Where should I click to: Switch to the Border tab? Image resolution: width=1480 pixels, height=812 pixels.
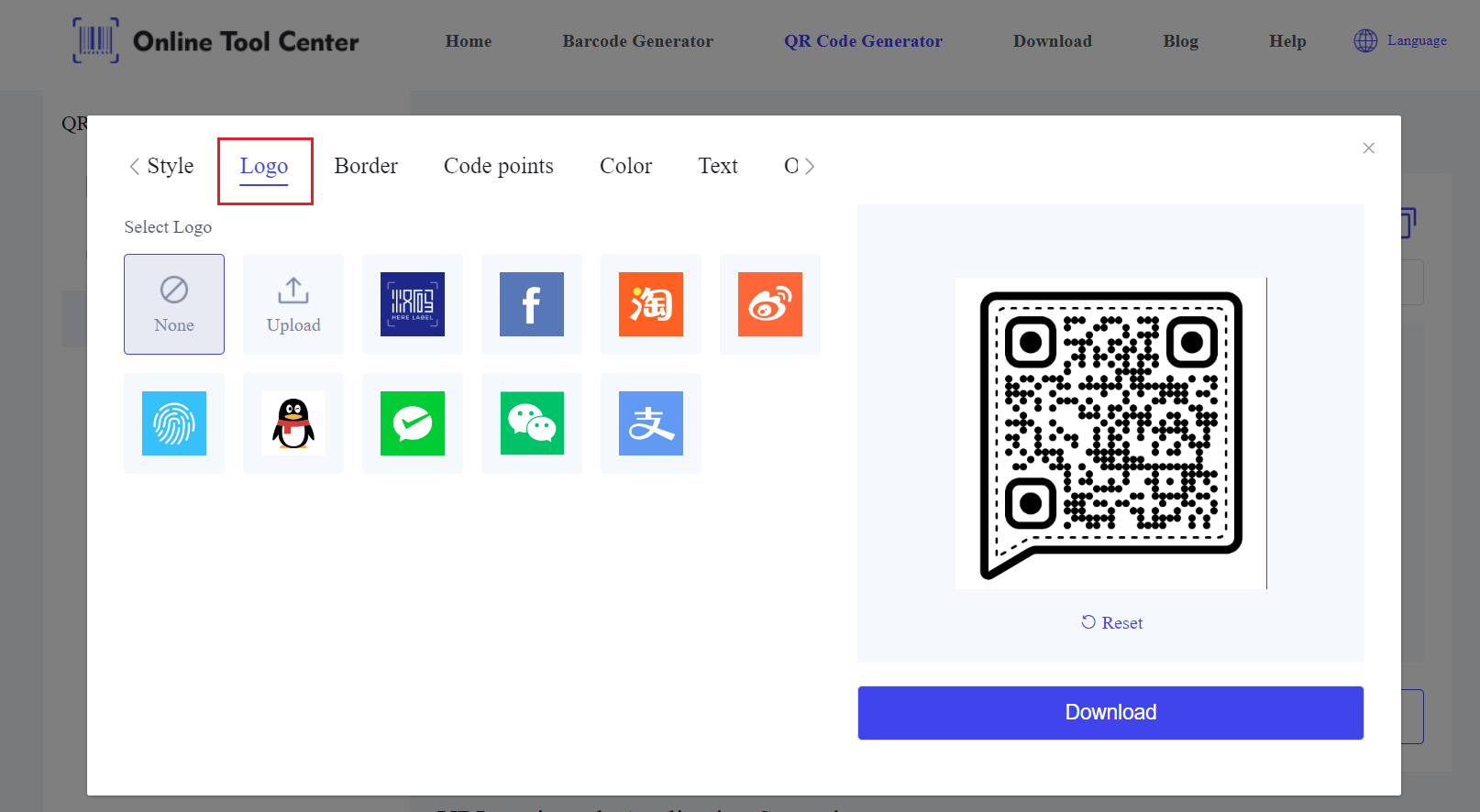(366, 166)
